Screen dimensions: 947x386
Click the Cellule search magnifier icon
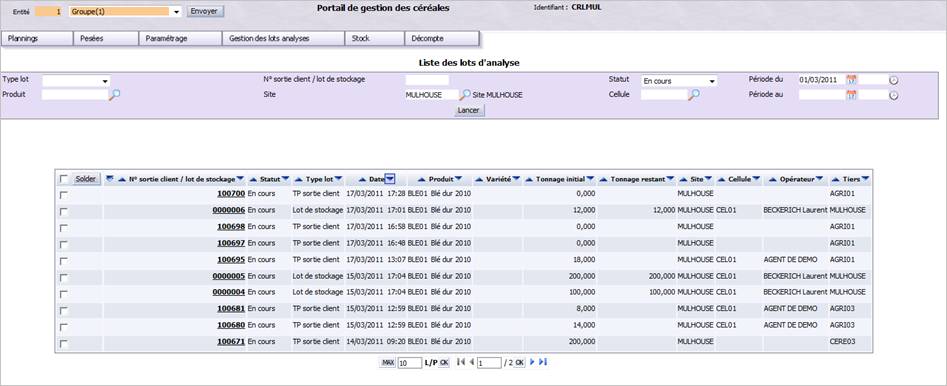click(x=695, y=94)
